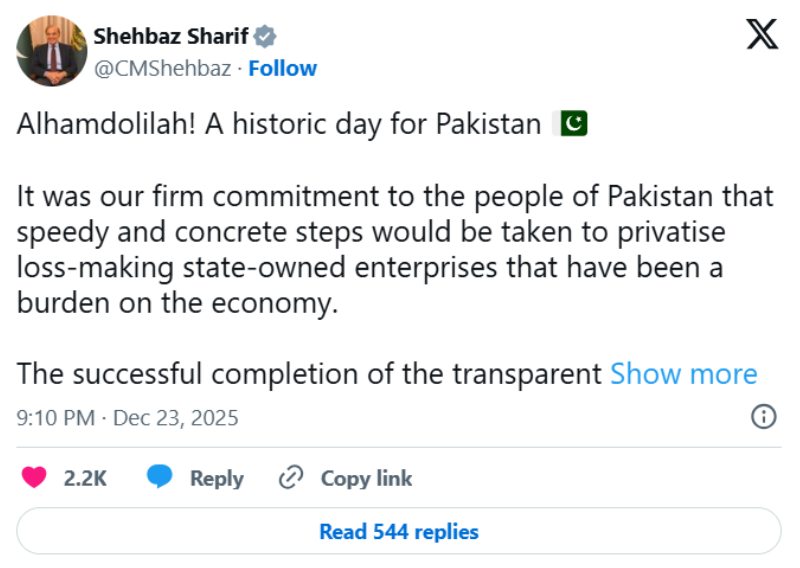Image resolution: width=800 pixels, height=568 pixels.
Task: Click the heart like icon
Action: 34,478
